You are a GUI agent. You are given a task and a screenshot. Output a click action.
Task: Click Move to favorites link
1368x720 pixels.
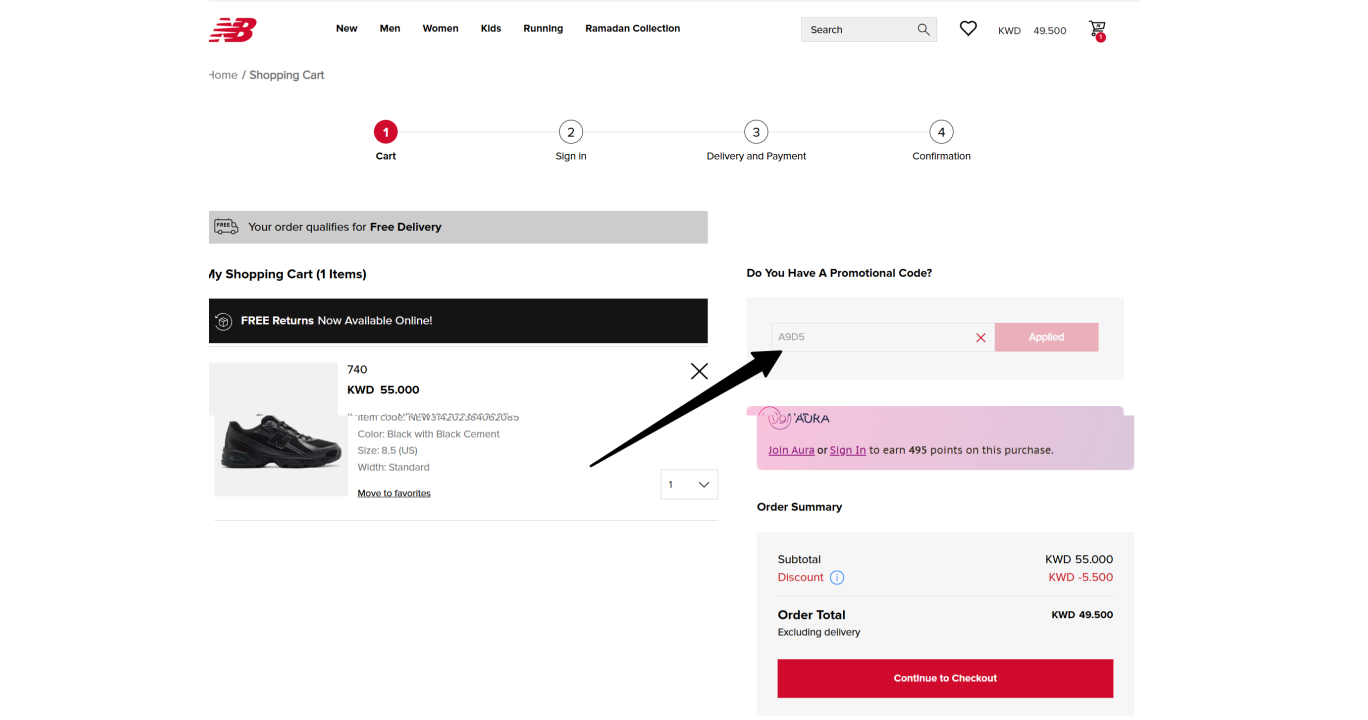[x=394, y=493]
